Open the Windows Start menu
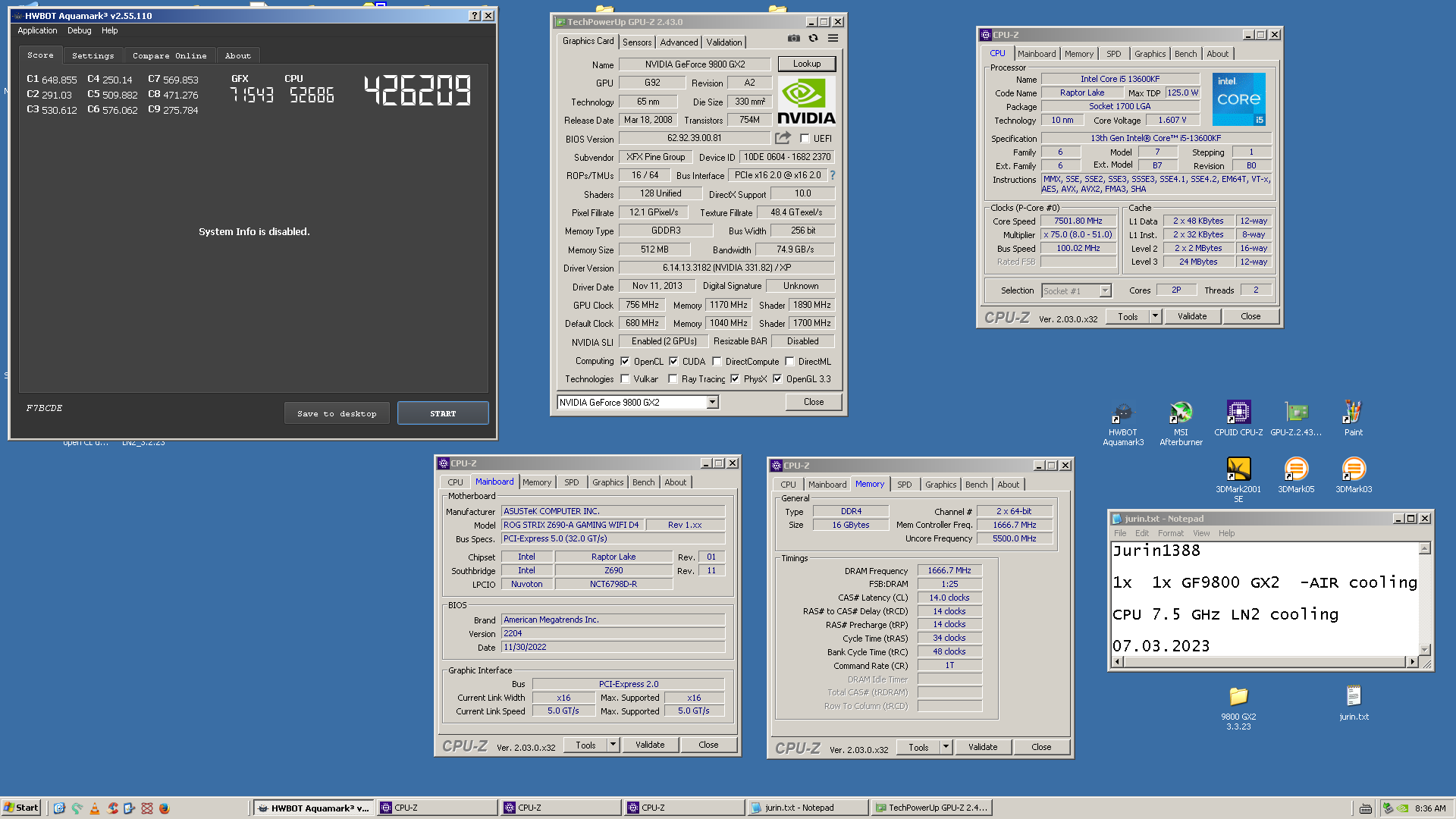 coord(20,808)
